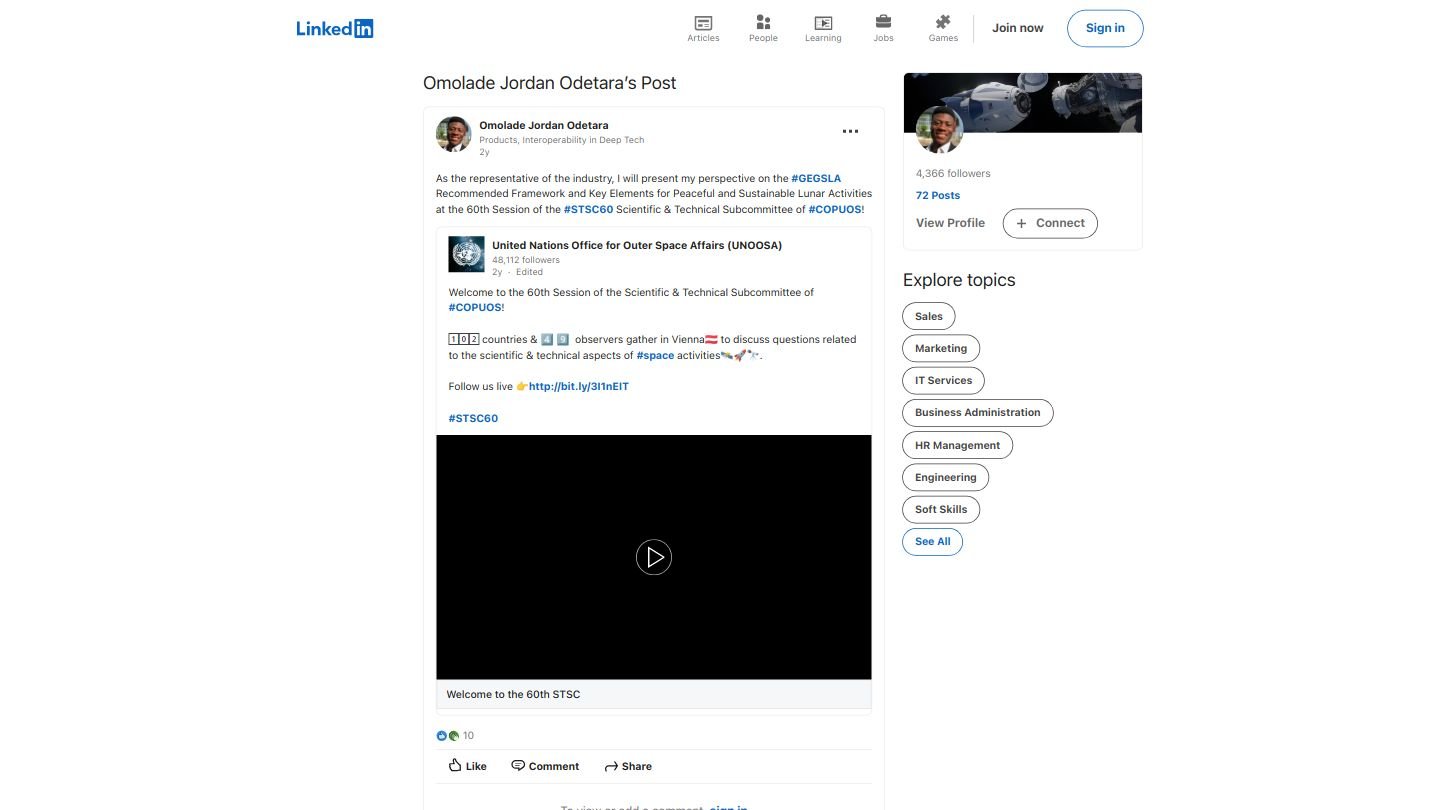Select the Marketing topic
Screen dimensions: 1440x810
(941, 348)
